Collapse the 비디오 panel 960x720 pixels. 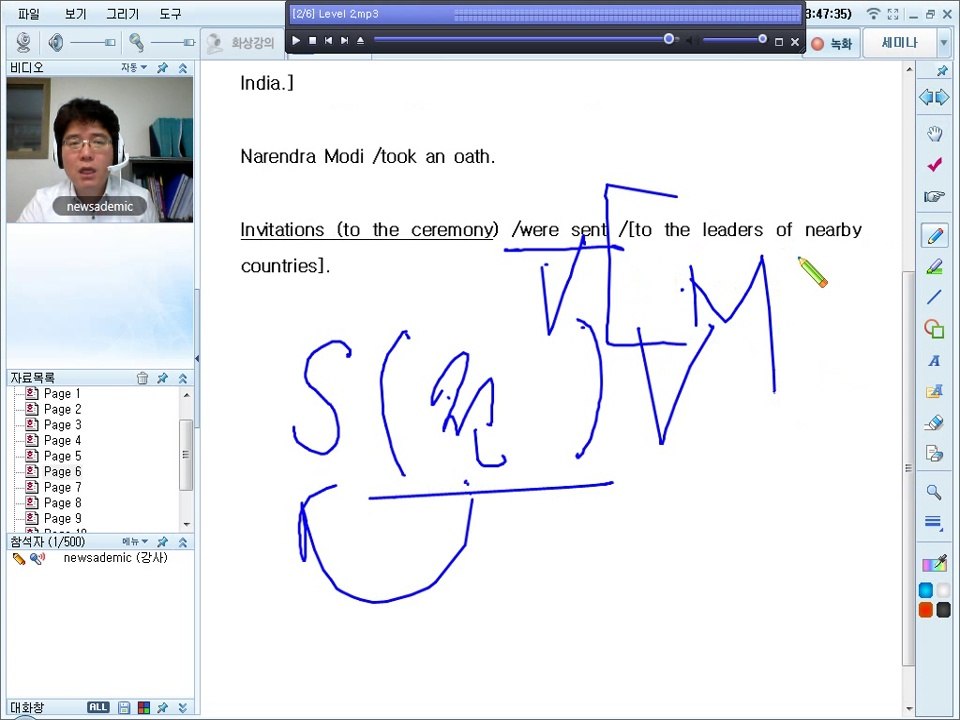[x=182, y=68]
